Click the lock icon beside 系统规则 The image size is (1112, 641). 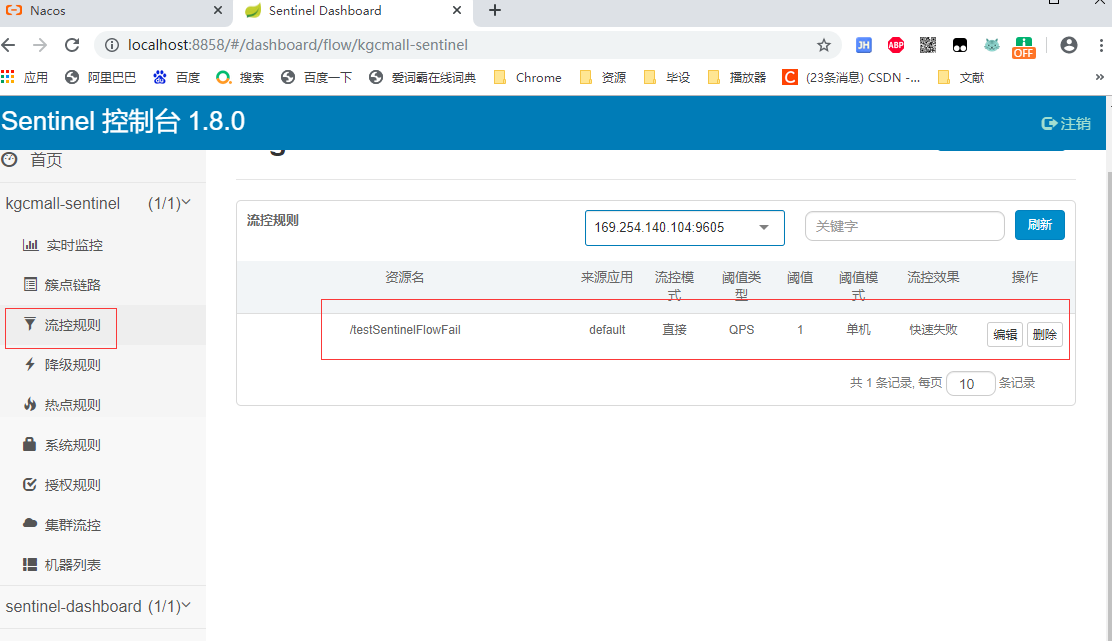click(x=30, y=445)
